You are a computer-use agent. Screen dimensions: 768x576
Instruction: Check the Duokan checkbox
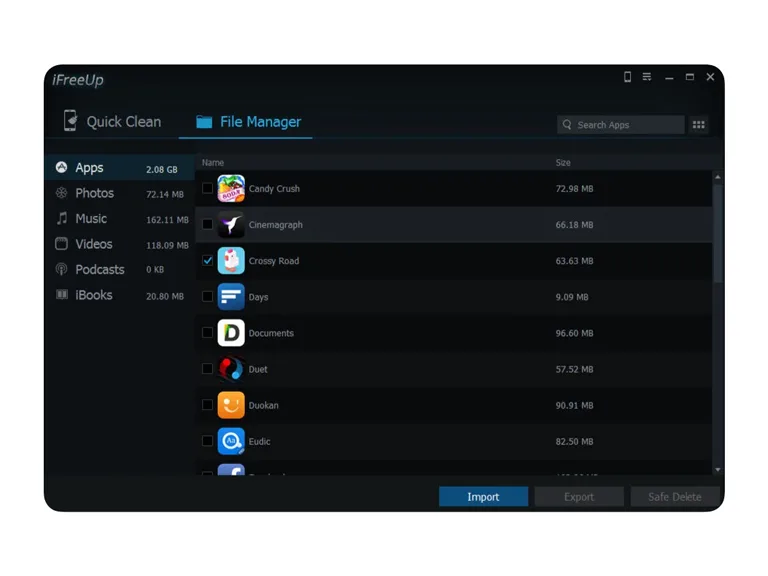(x=207, y=405)
